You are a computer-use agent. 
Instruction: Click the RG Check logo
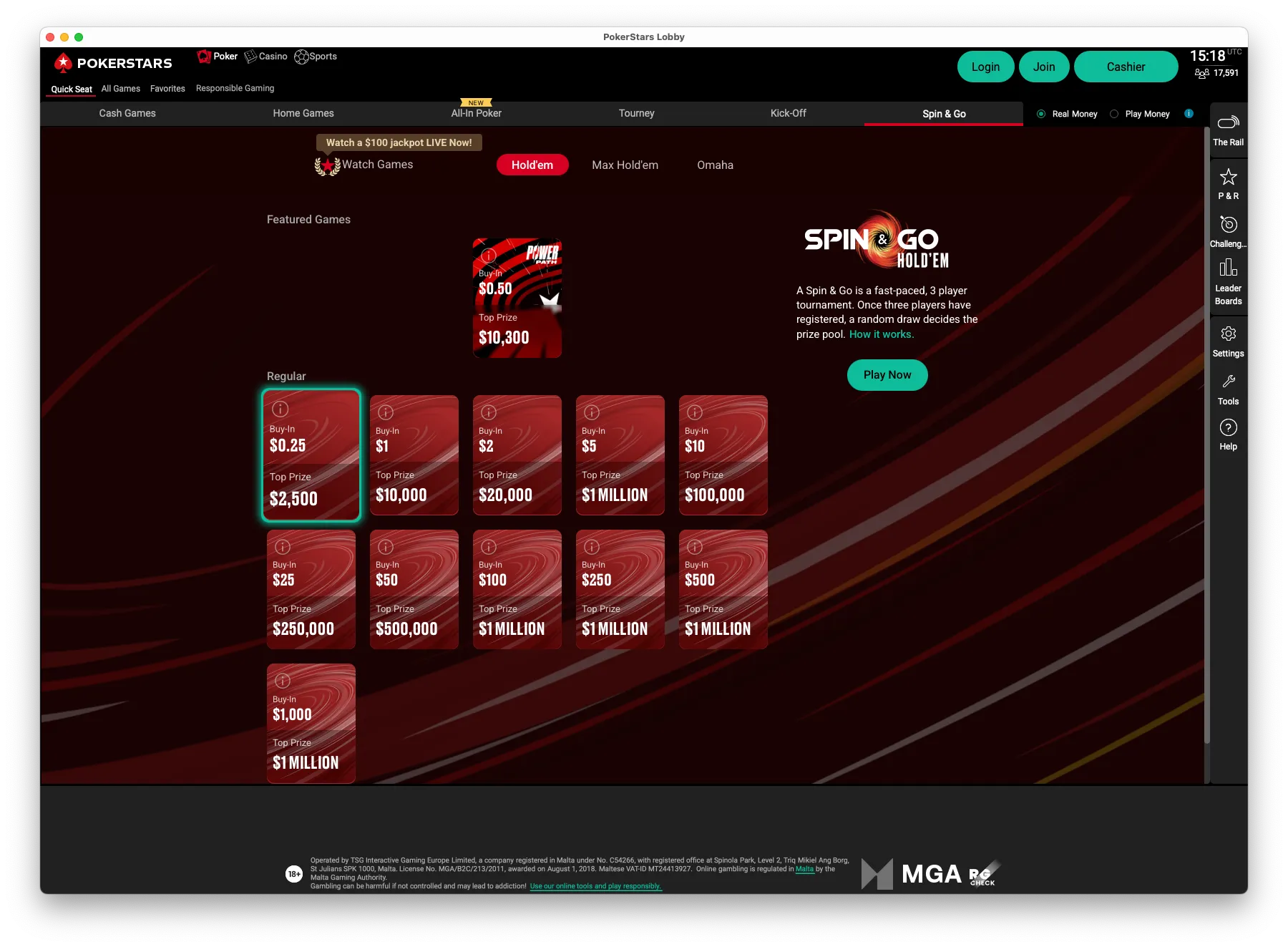click(x=984, y=874)
